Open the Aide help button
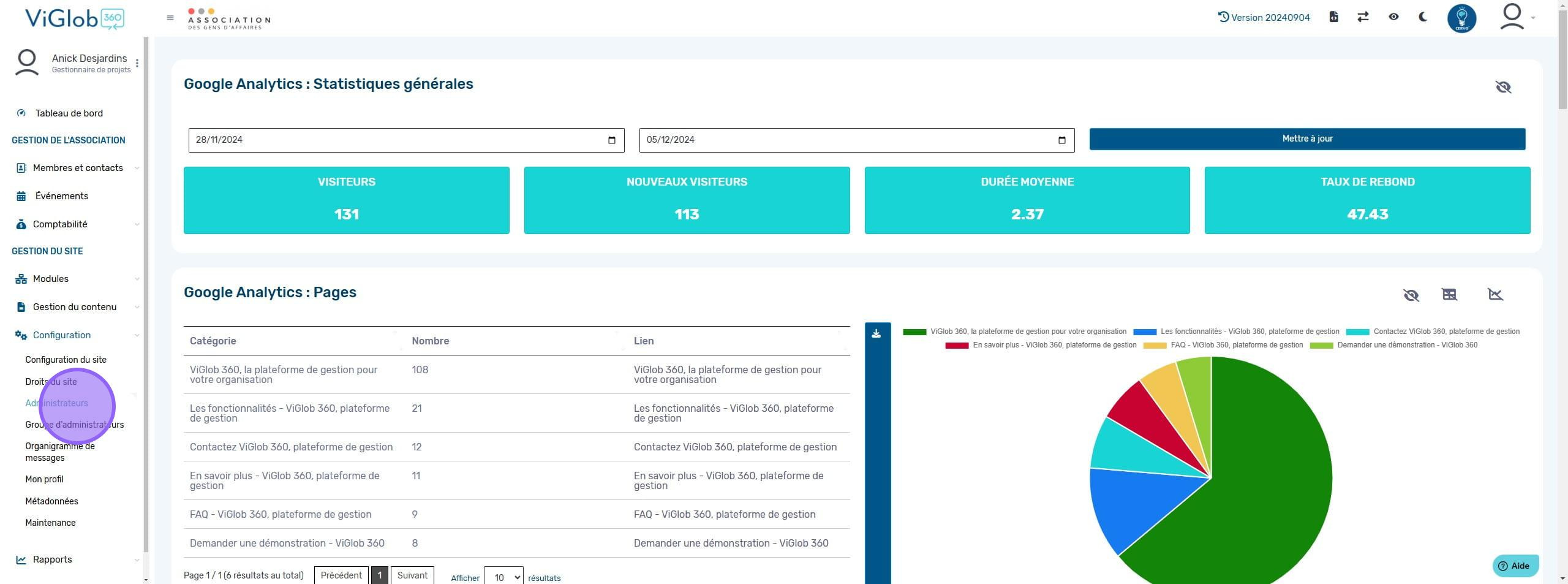This screenshot has height=584, width=1568. click(x=1515, y=566)
